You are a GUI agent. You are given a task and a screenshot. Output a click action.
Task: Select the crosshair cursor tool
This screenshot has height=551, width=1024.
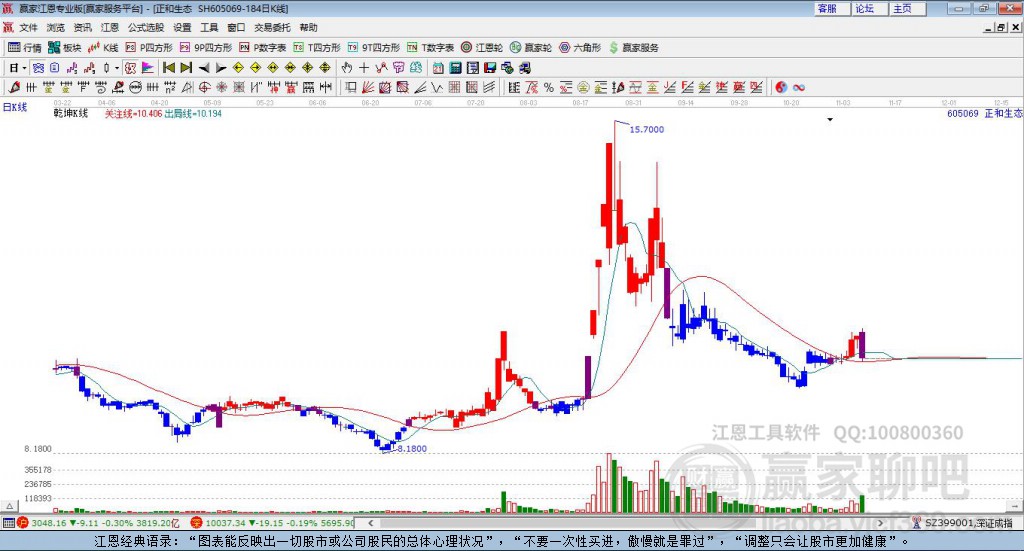[364, 68]
